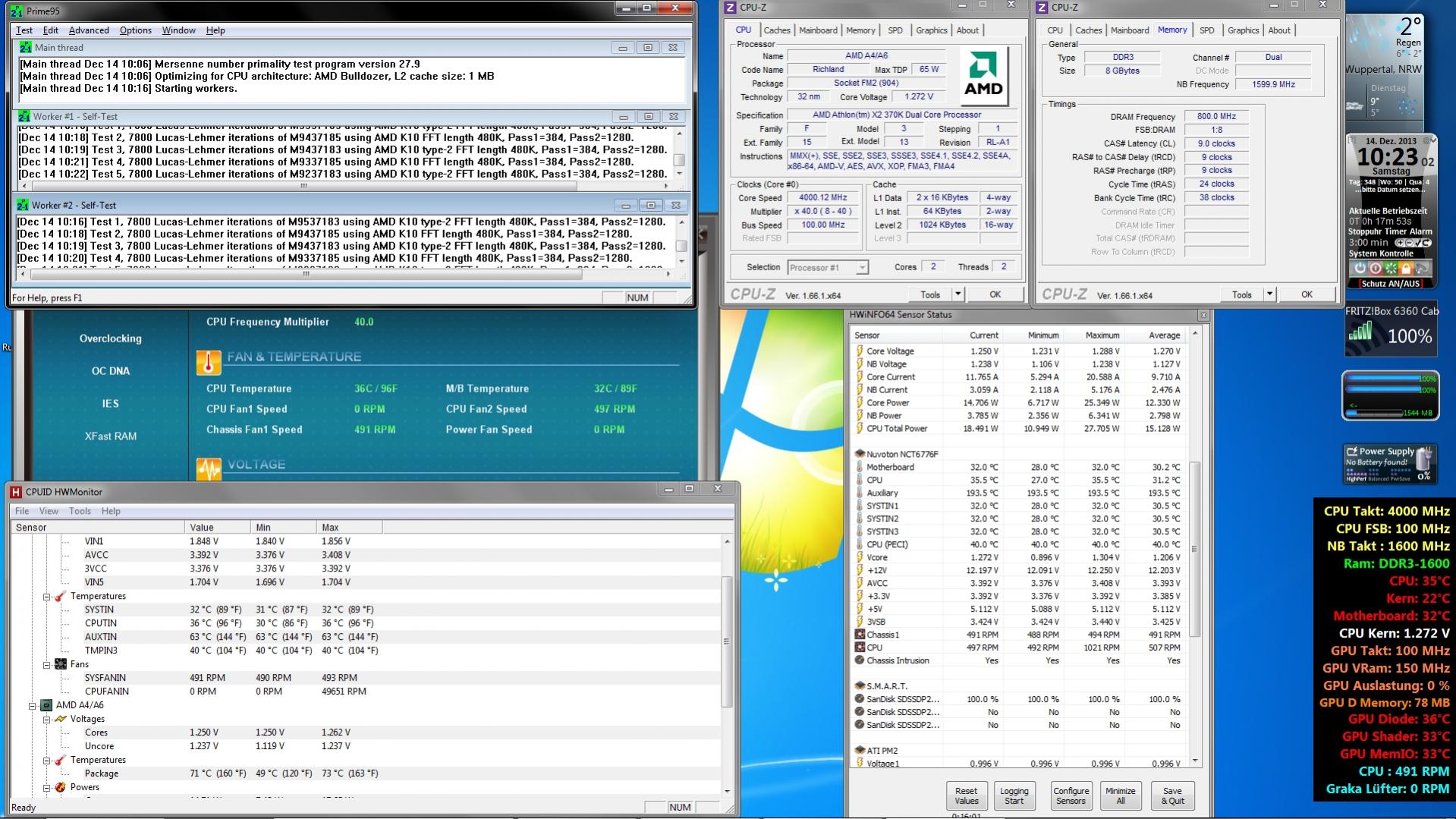Click Reset Values in HWiNFO64
This screenshot has height=819, width=1456.
pyautogui.click(x=966, y=795)
